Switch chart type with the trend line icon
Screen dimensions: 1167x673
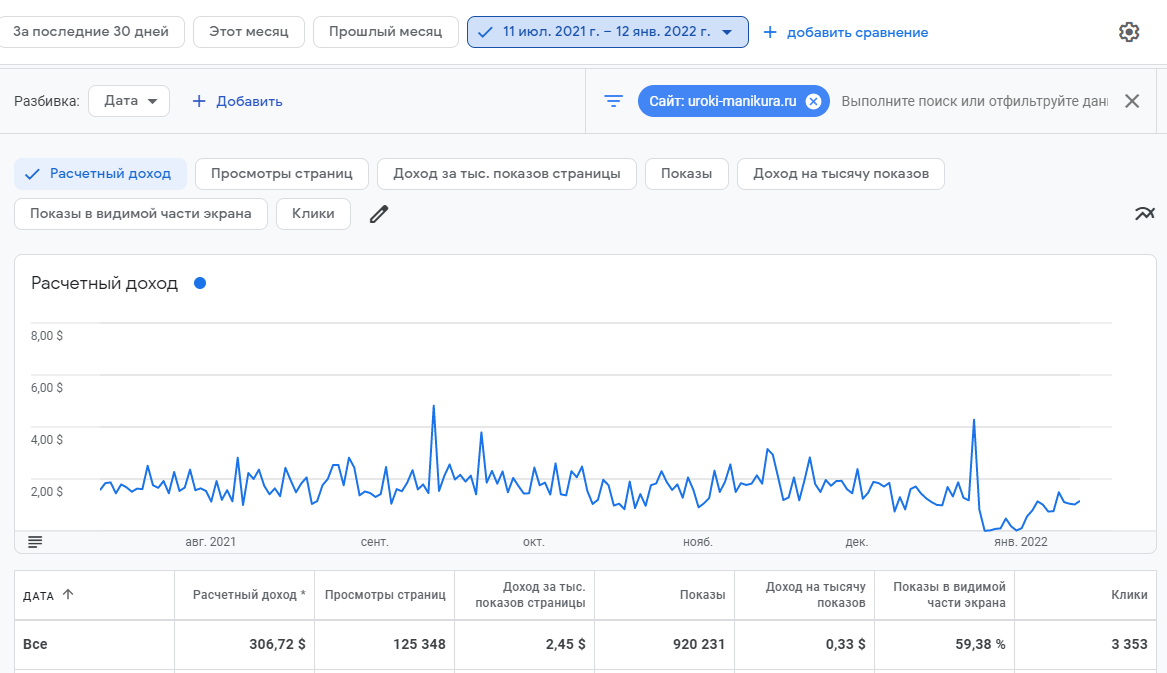pos(1144,213)
